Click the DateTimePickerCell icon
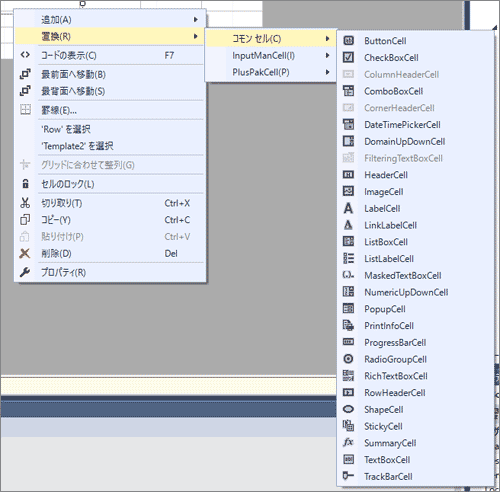This screenshot has width=500, height=492. 348,124
